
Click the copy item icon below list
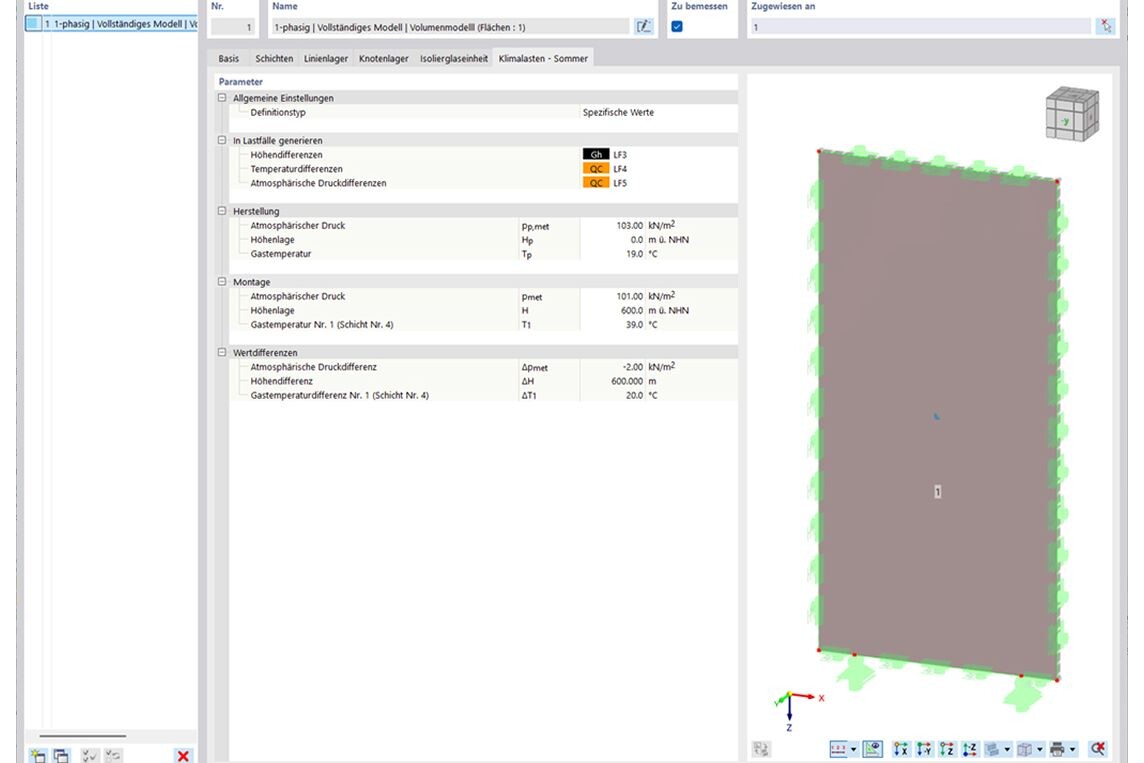(61, 756)
